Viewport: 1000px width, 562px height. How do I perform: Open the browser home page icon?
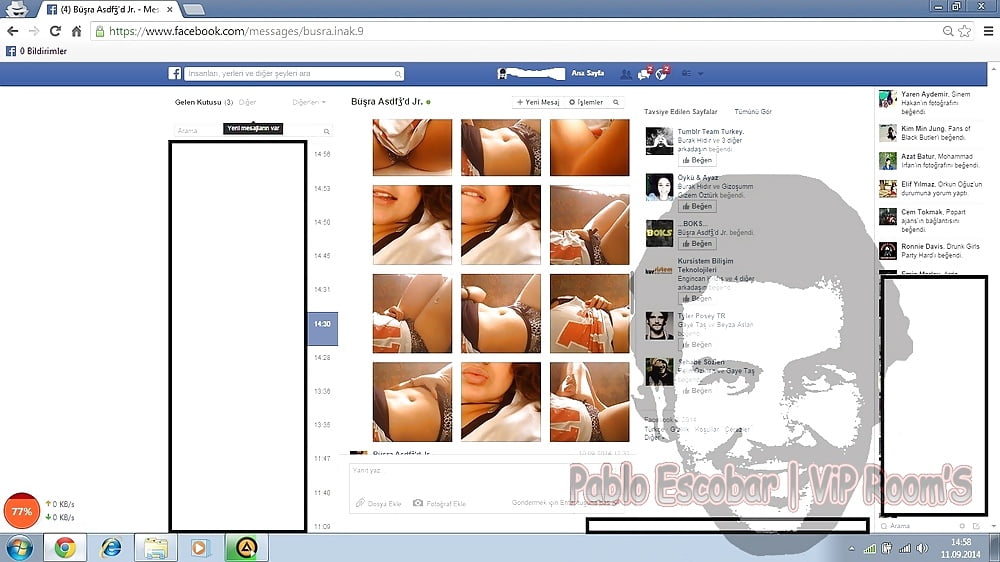[x=77, y=31]
